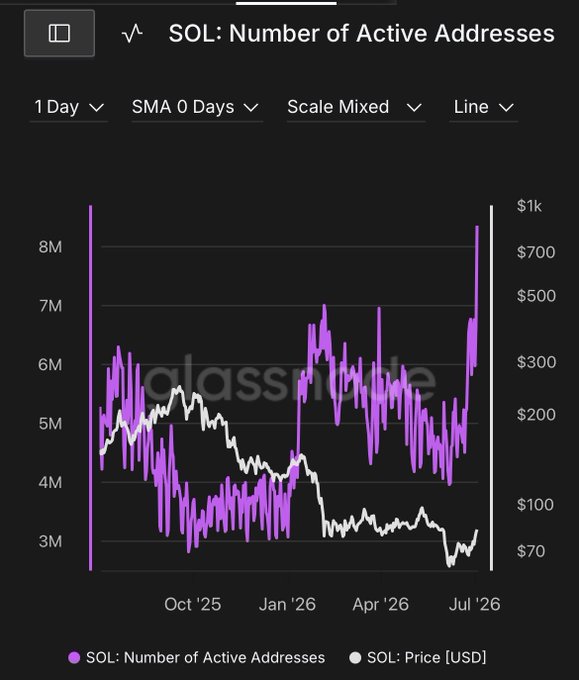Click the purple legend dot
Image resolution: width=579 pixels, height=680 pixels.
point(74,658)
